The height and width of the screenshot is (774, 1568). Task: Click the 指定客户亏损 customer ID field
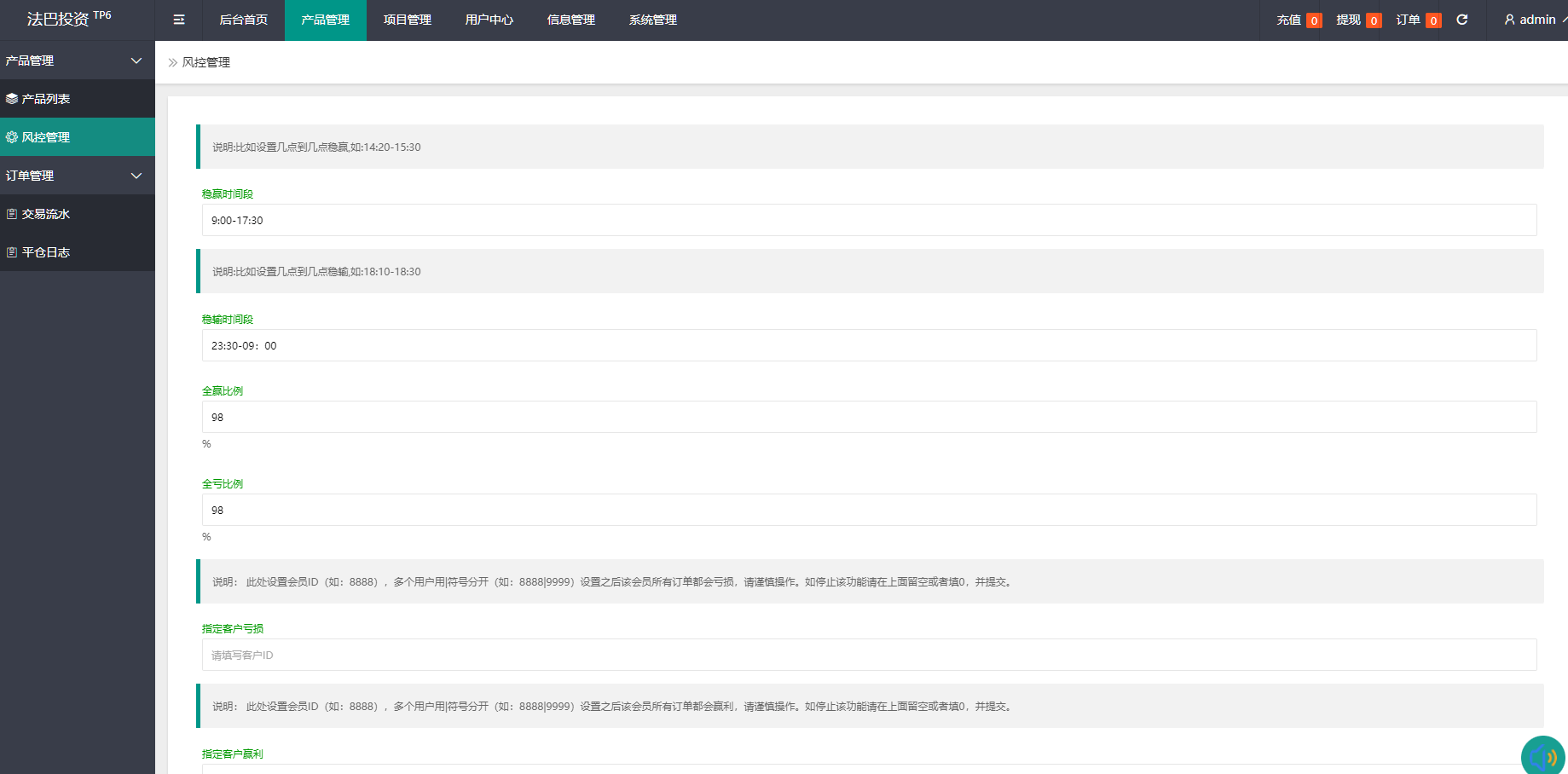(869, 655)
